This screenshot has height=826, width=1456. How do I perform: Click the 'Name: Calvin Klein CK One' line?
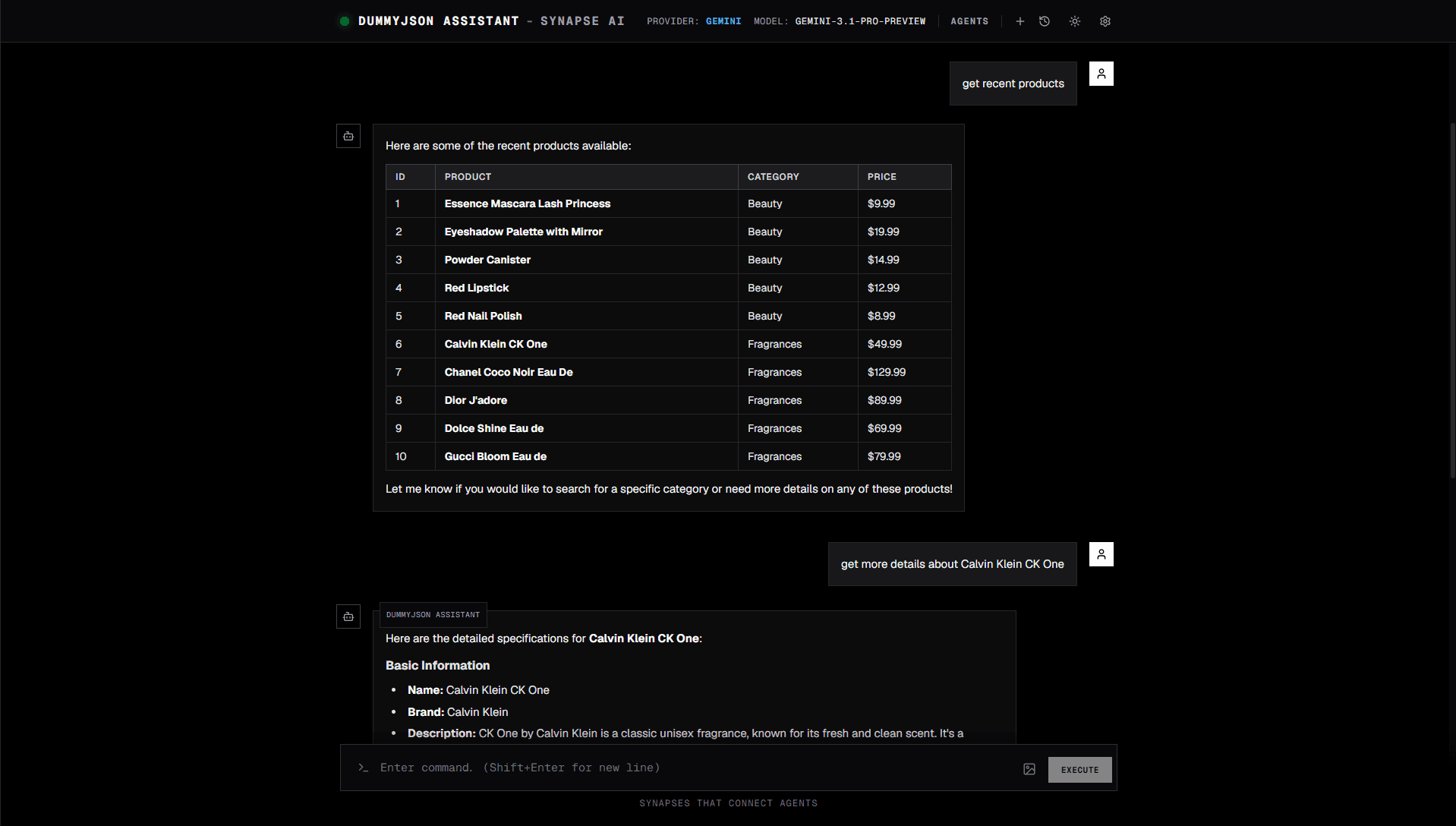(x=478, y=690)
